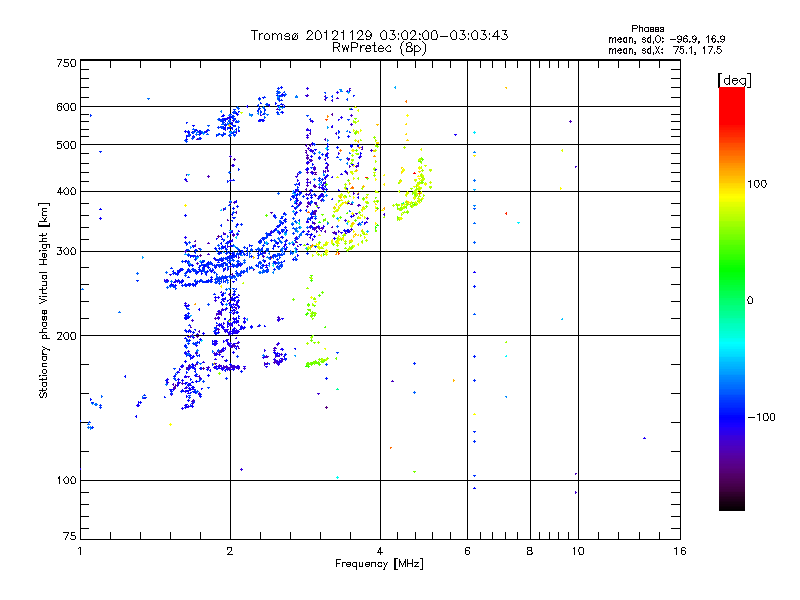The image size is (800, 600).
Task: Click the x-axis tick label '1'
Action: click(80, 551)
